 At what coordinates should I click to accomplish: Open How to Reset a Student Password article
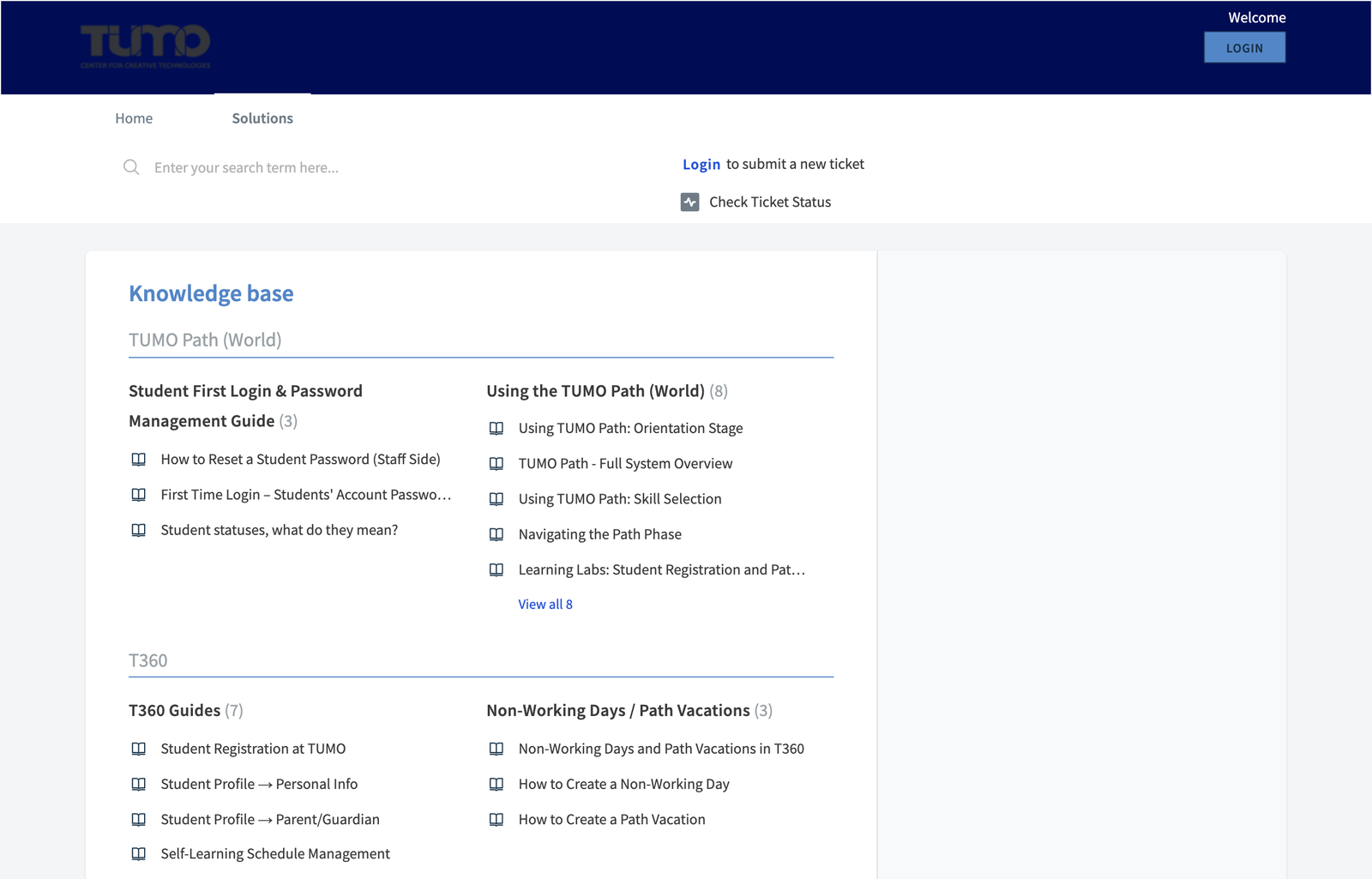point(301,460)
